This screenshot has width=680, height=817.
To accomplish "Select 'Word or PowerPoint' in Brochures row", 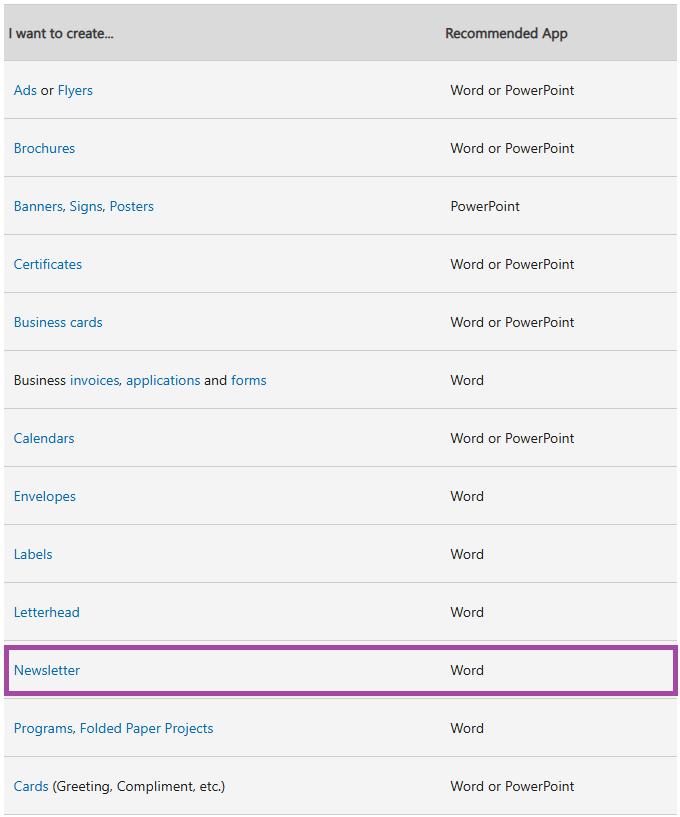I will (512, 148).
